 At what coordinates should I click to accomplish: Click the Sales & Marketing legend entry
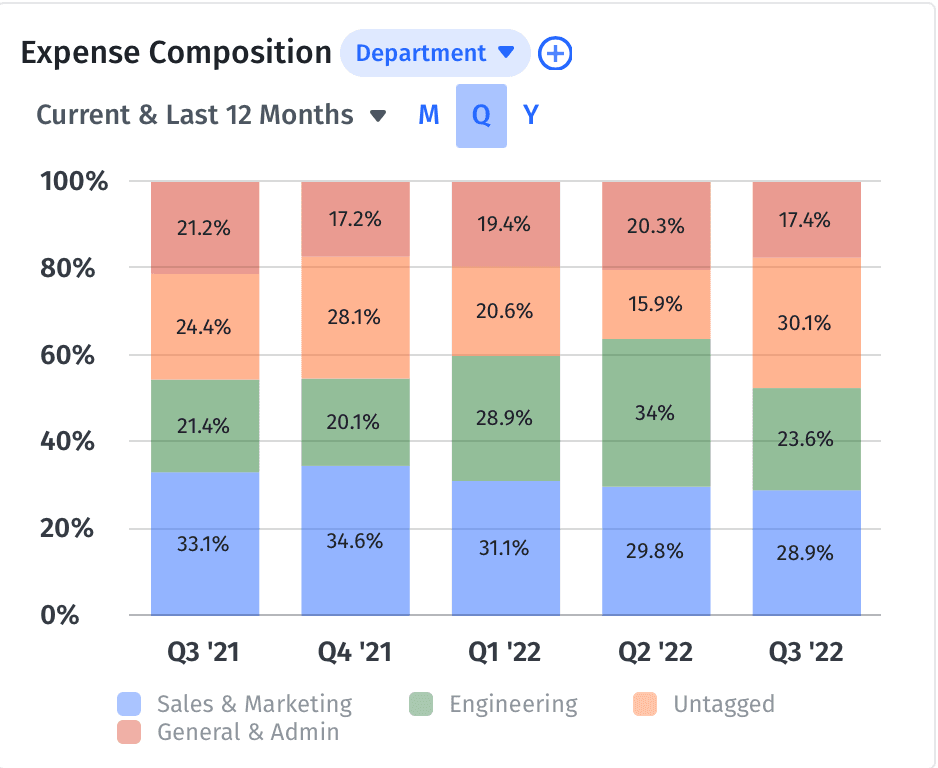253,704
